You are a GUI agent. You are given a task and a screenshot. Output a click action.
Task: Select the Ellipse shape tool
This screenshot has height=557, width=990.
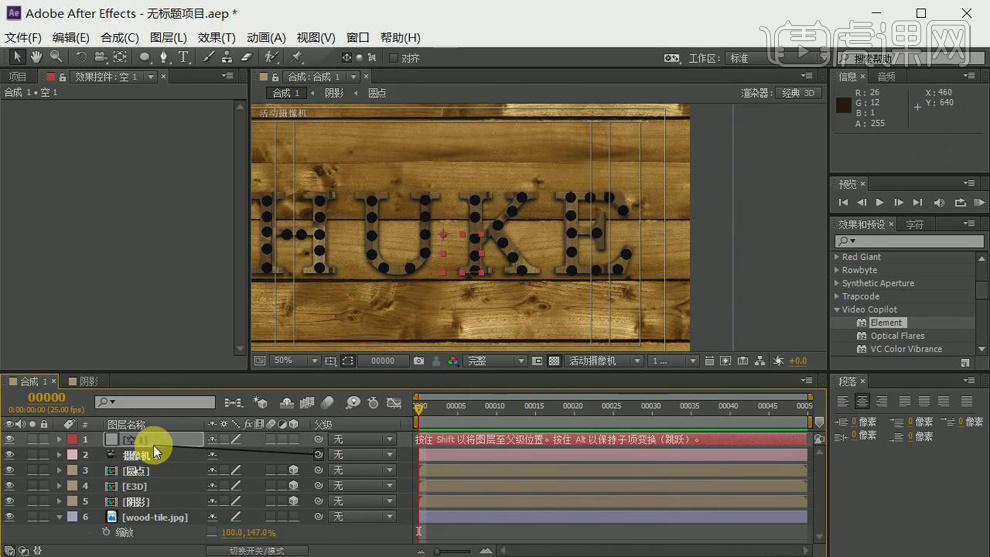pyautogui.click(x=145, y=57)
